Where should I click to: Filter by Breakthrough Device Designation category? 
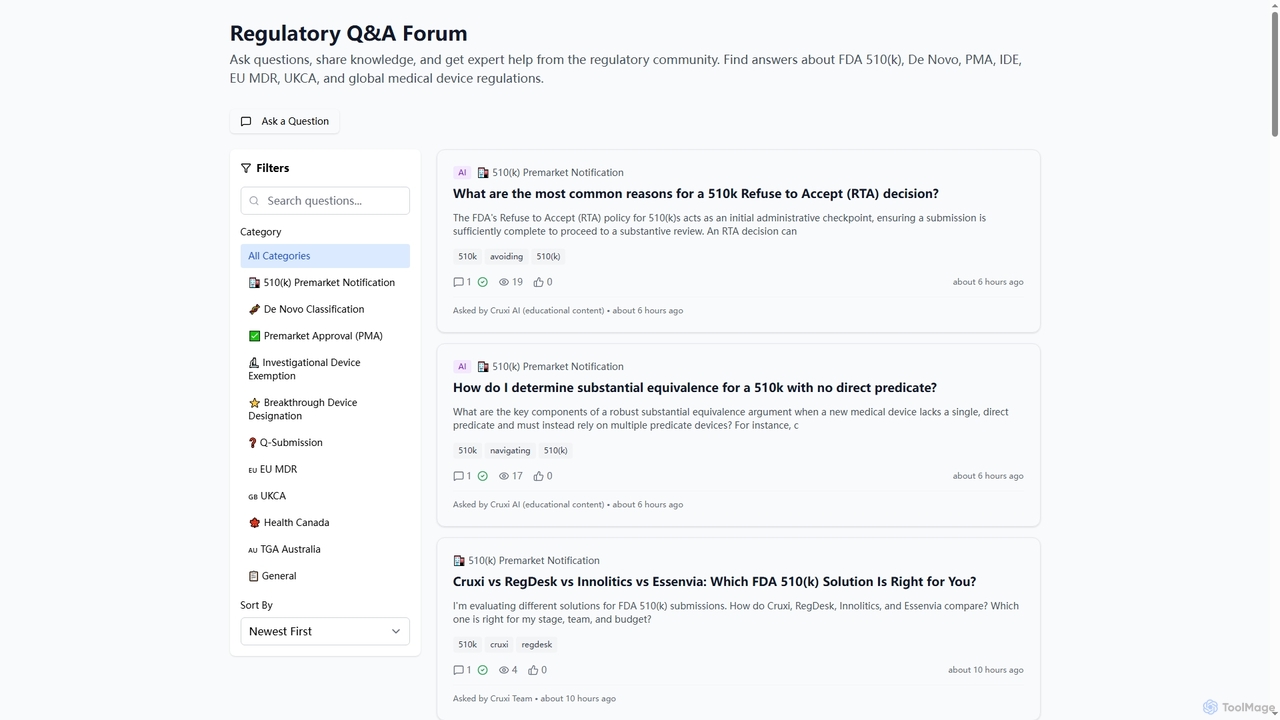(325, 409)
